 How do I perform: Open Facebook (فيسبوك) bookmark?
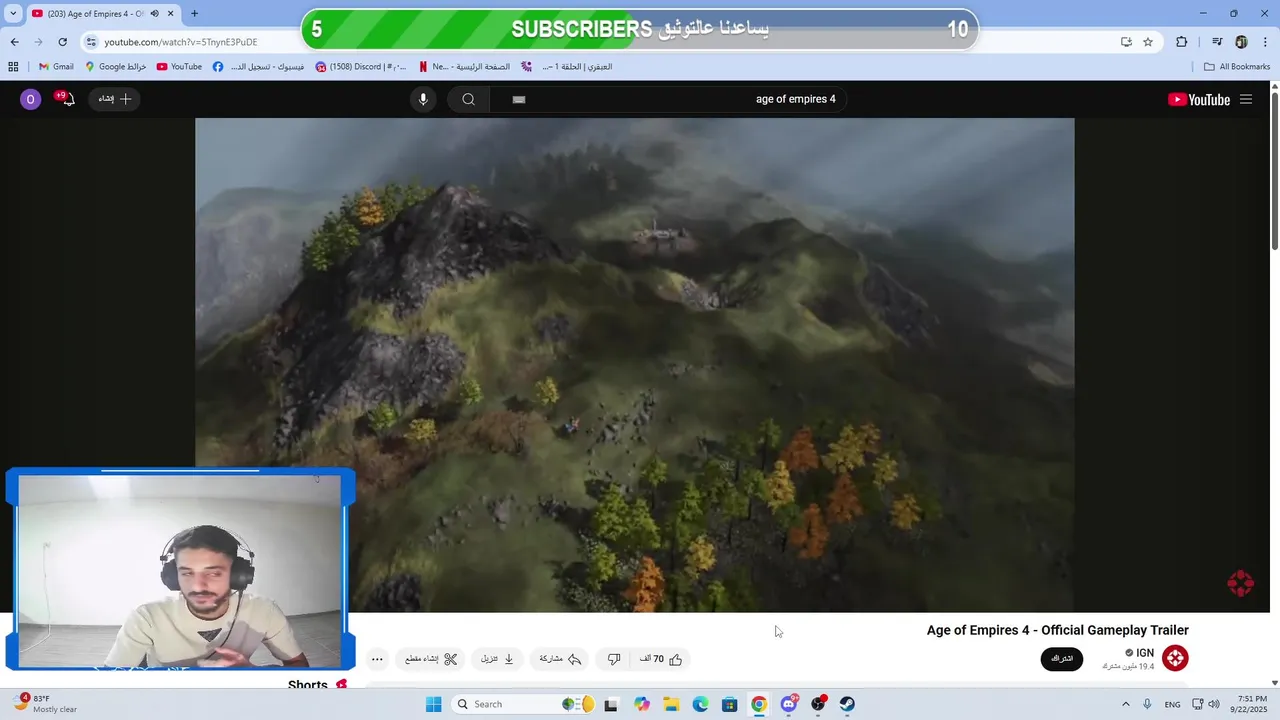(258, 67)
